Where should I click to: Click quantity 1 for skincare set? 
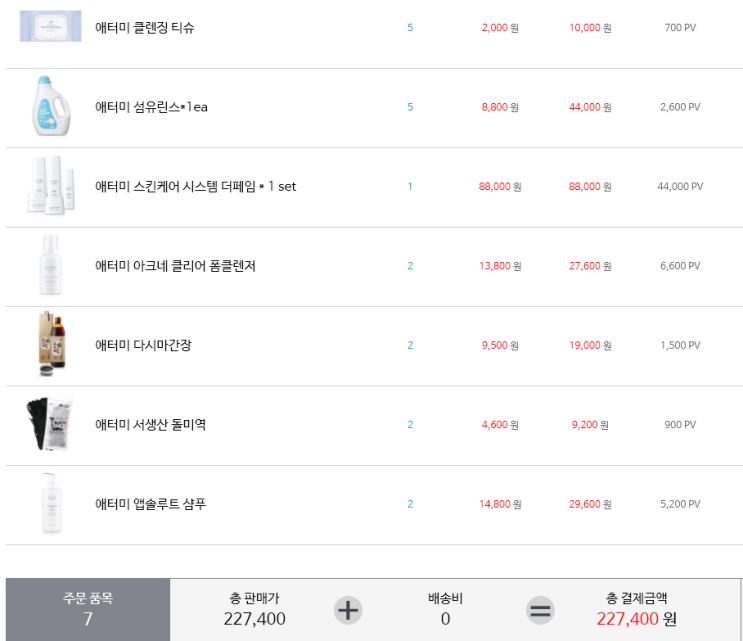tap(410, 187)
